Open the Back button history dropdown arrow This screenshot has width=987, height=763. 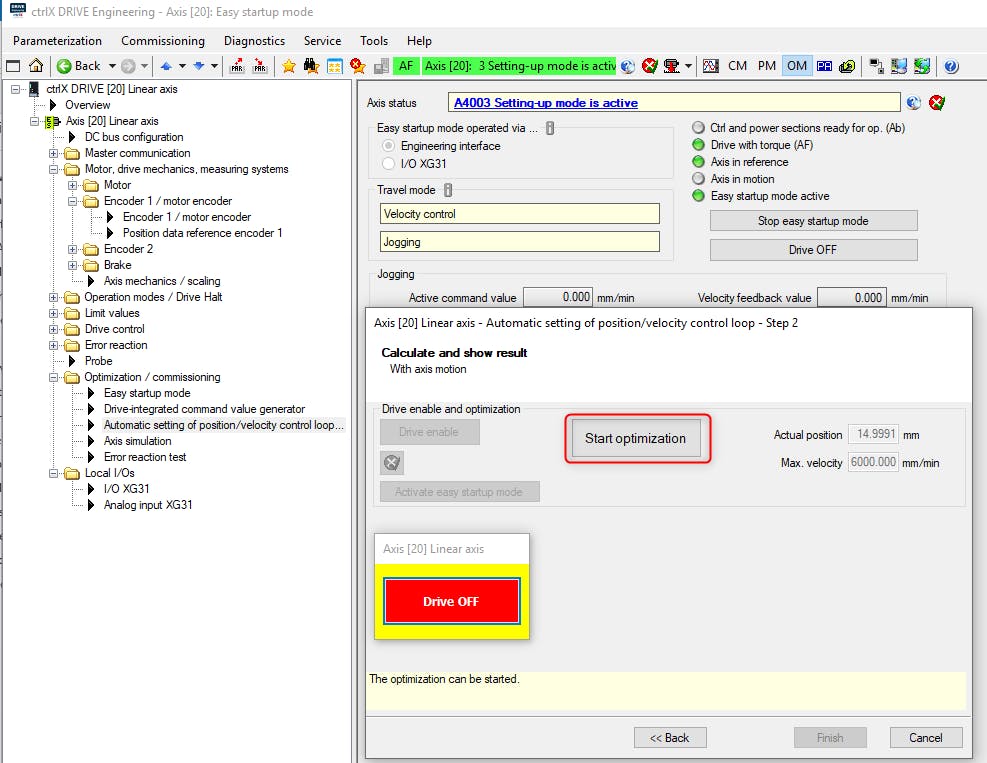click(112, 65)
